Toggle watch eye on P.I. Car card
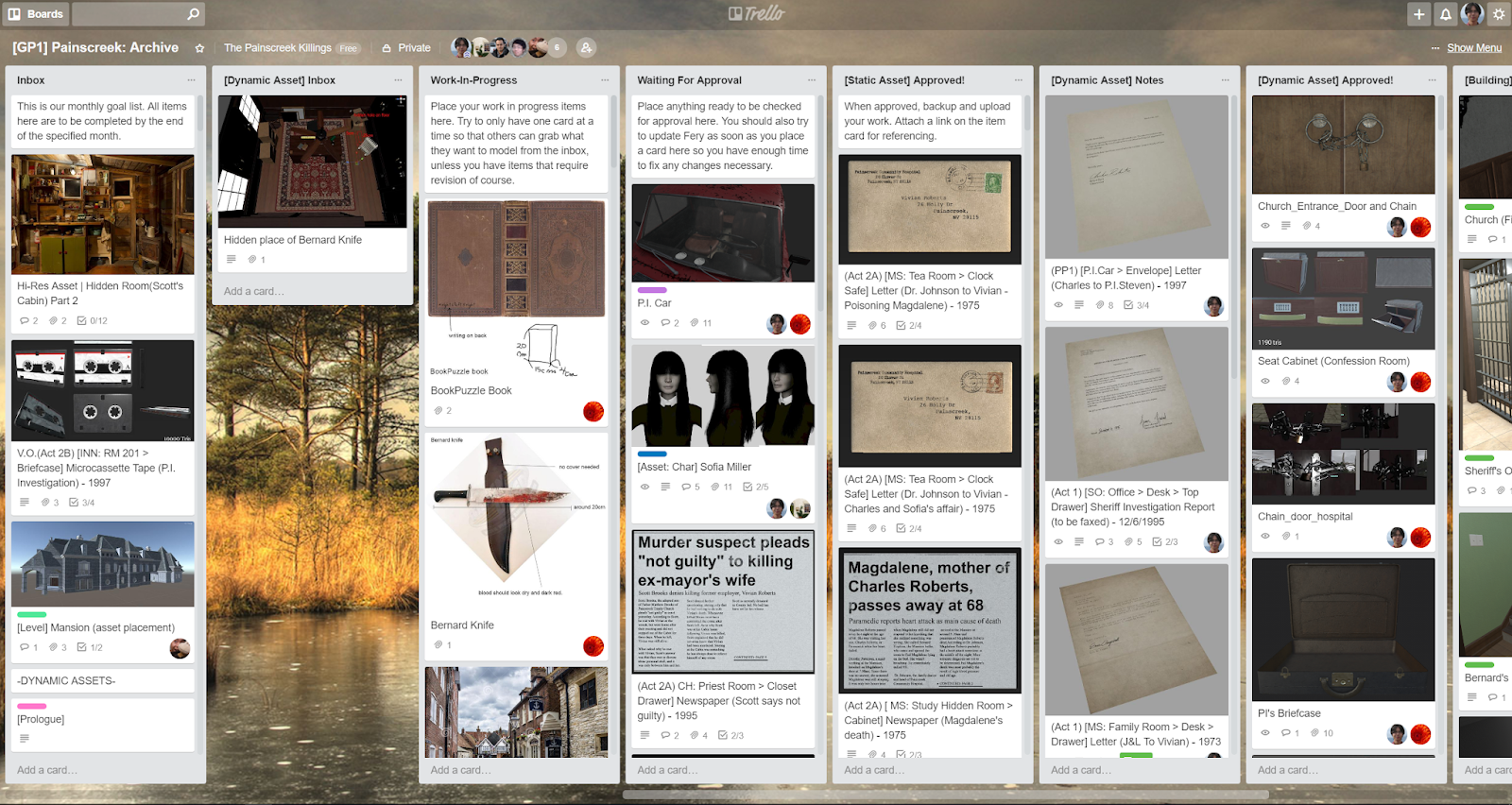The height and width of the screenshot is (805, 1512). 644,323
